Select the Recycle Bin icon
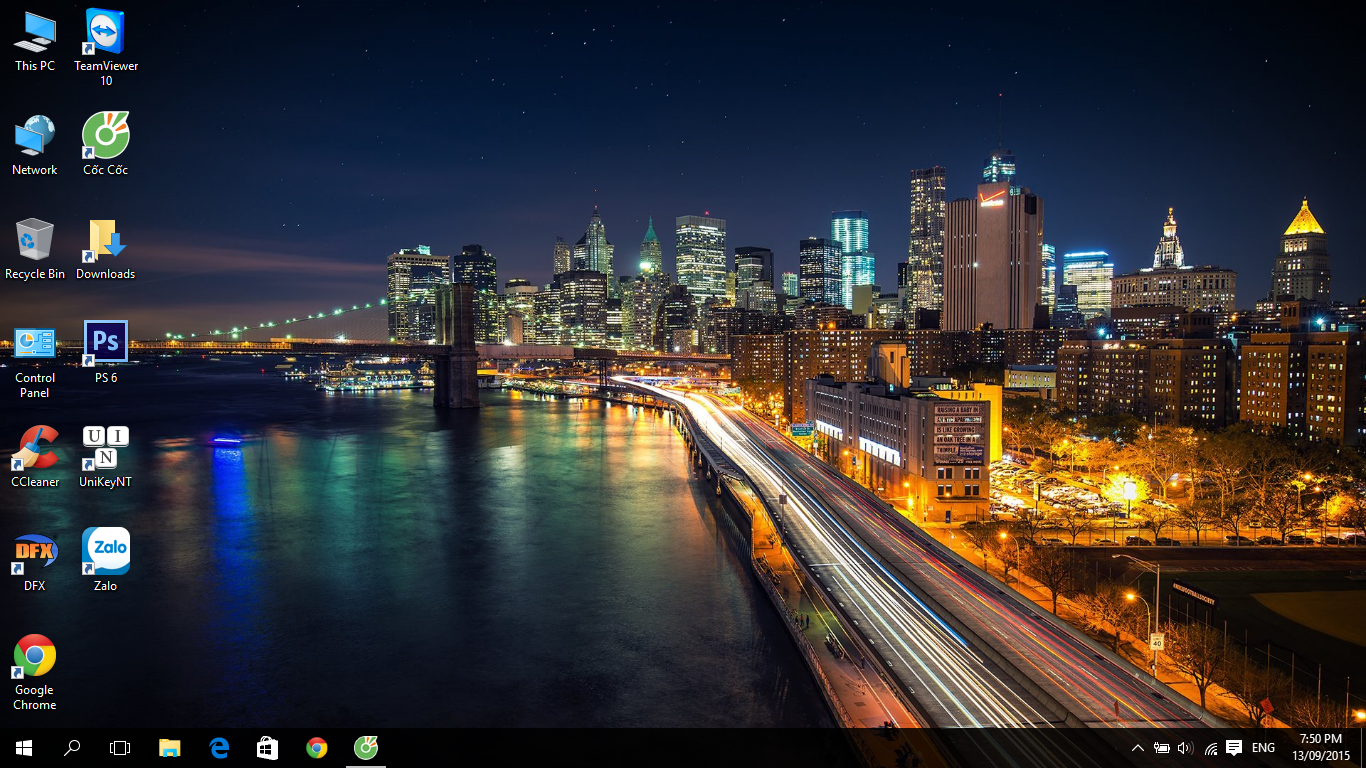Viewport: 1366px width, 768px height. tap(35, 250)
